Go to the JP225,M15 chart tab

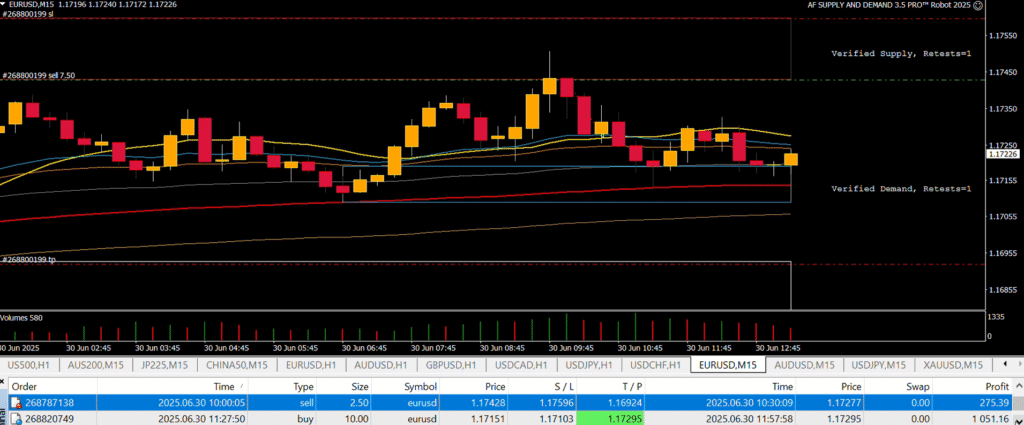164,365
